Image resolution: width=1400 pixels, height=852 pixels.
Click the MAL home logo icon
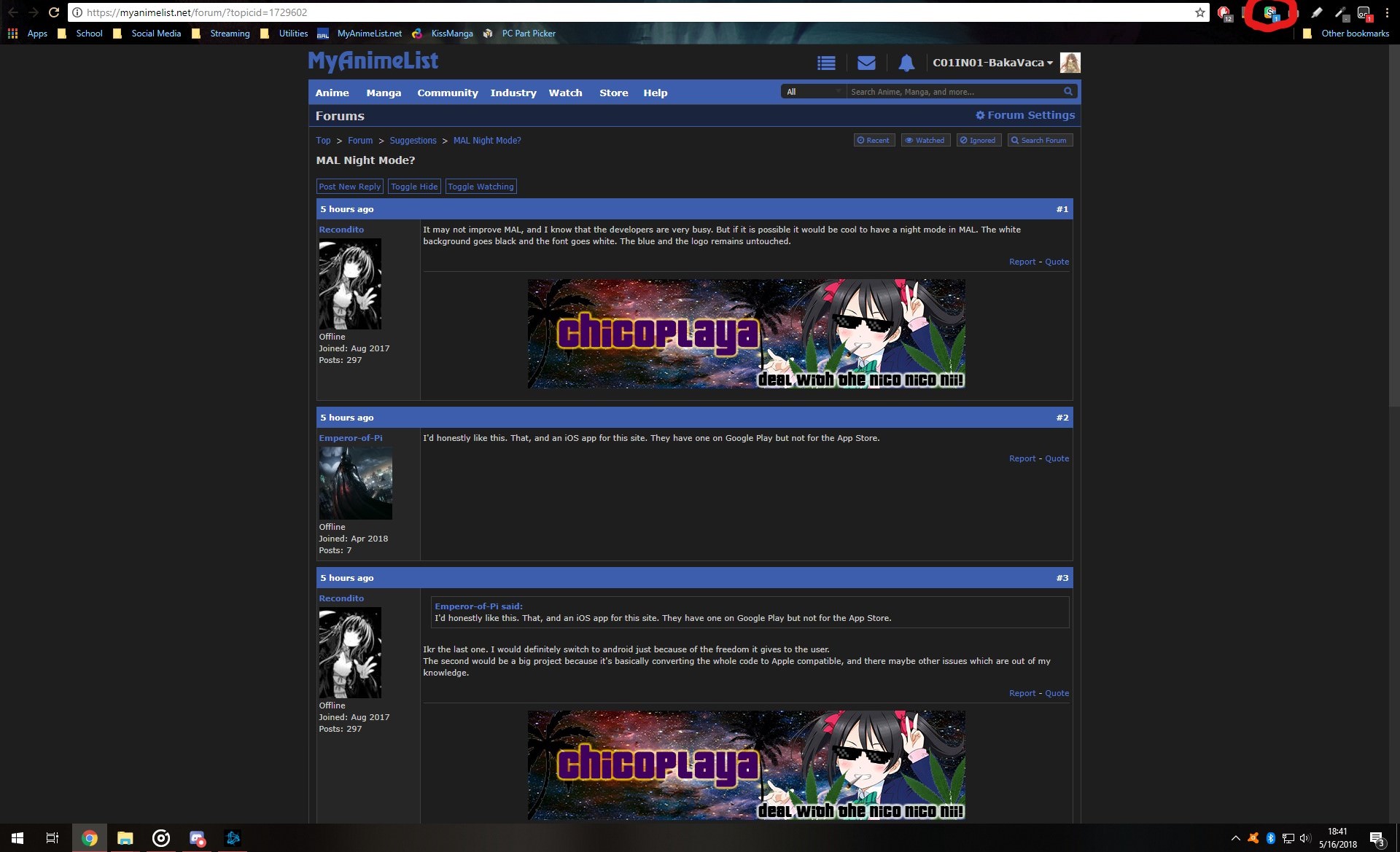click(x=373, y=62)
